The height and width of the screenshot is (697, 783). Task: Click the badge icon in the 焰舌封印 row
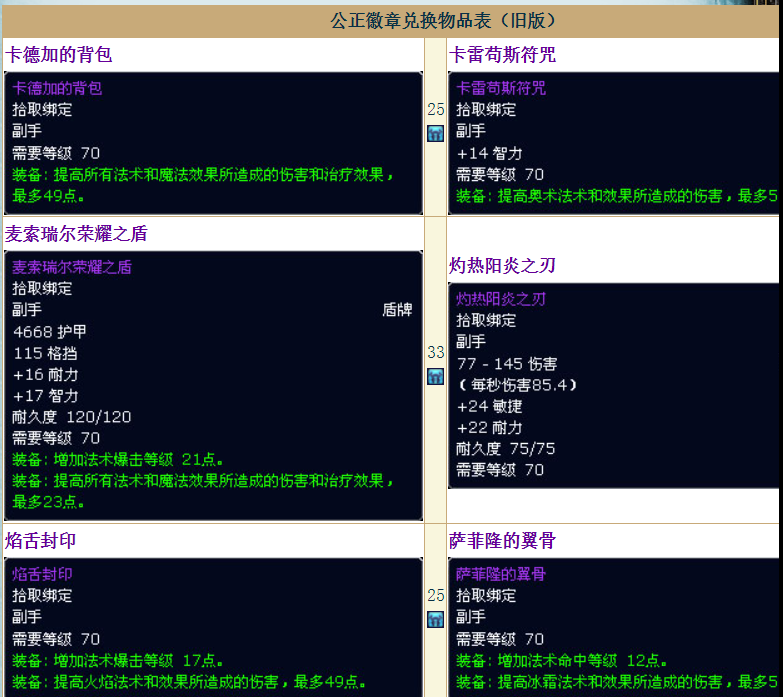tap(435, 620)
